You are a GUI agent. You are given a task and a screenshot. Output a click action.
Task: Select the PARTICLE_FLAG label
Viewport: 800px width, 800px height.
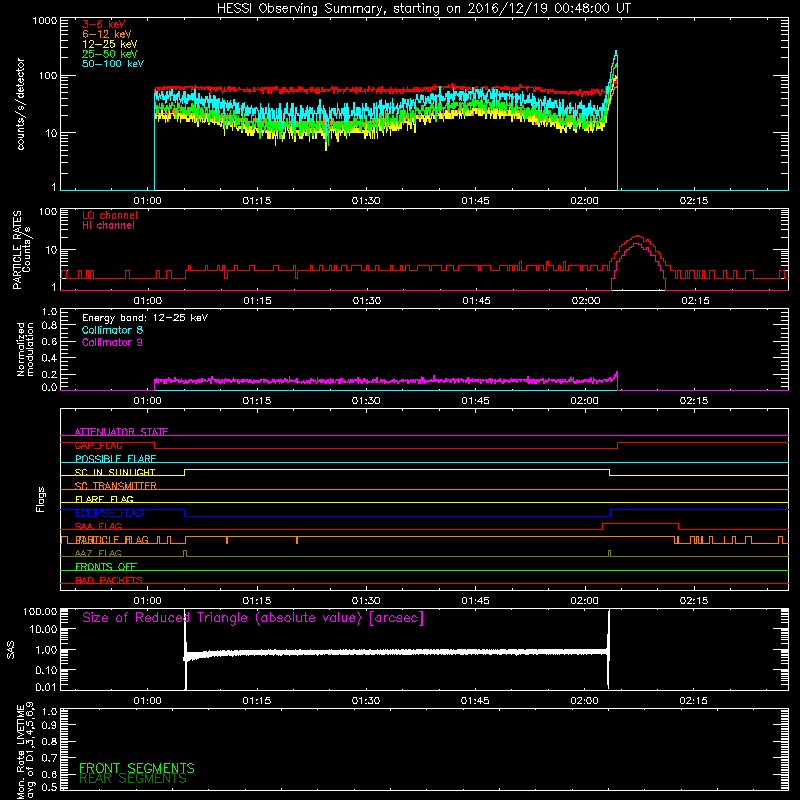click(x=112, y=540)
